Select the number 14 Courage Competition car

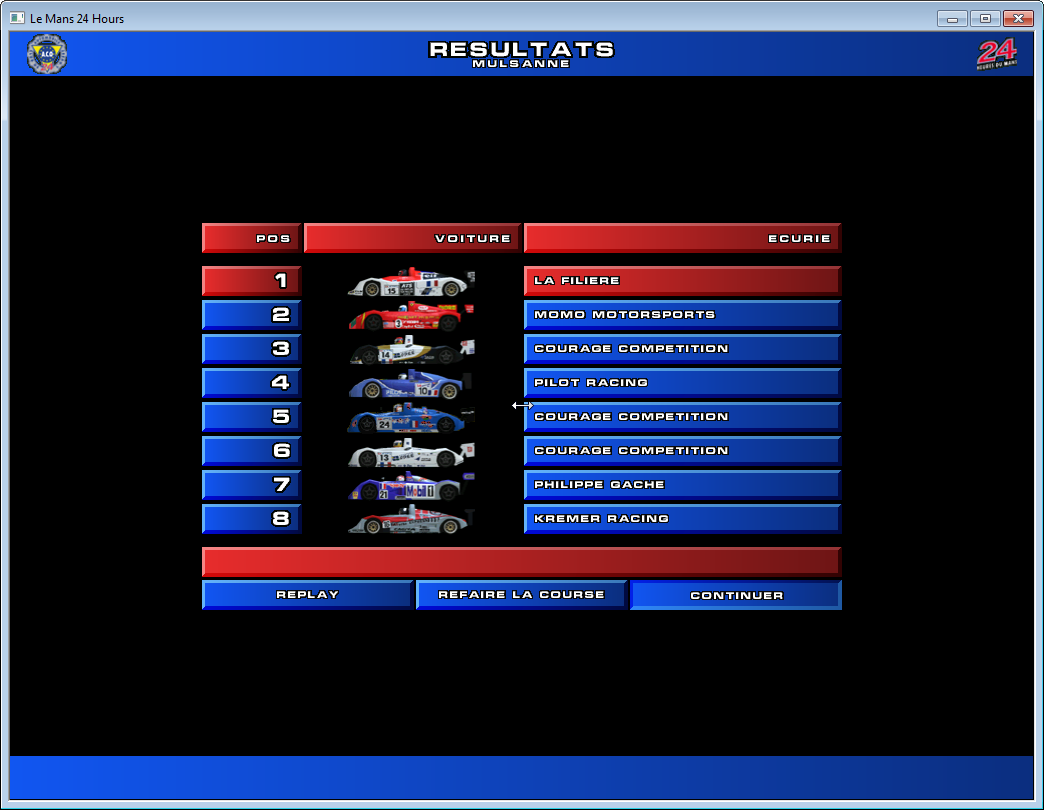[x=411, y=349]
